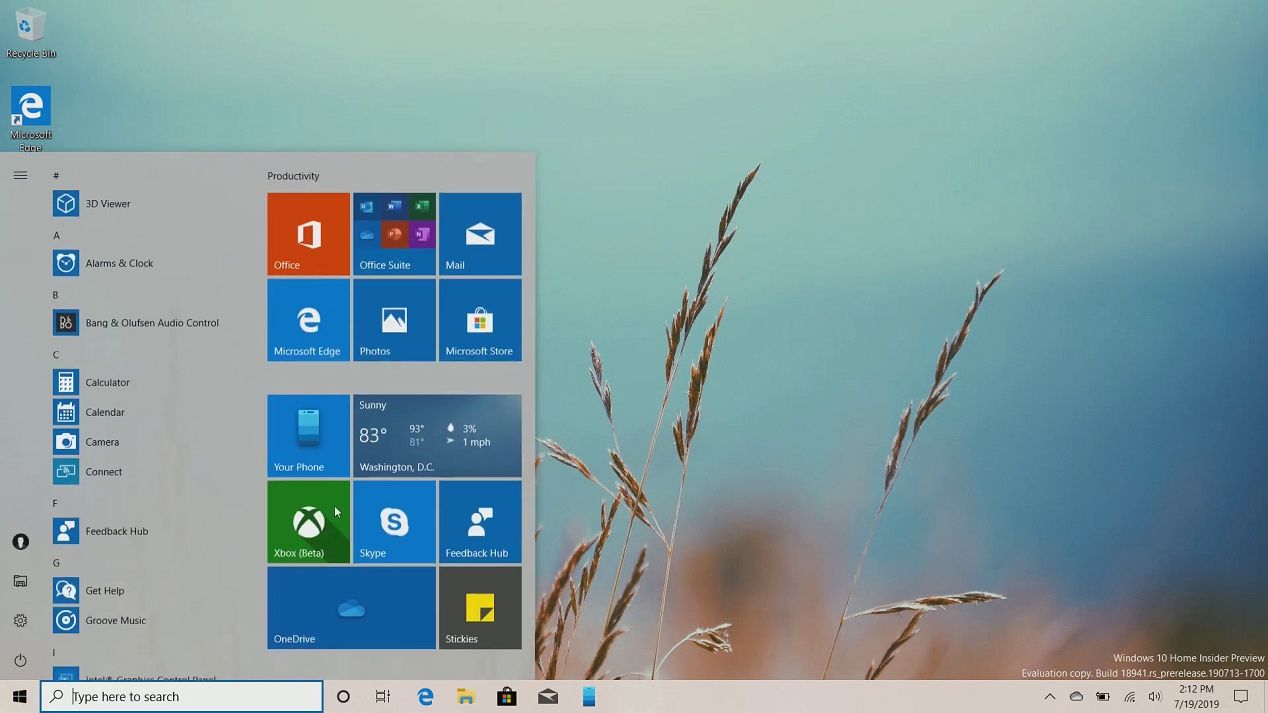Launch the Microsoft Edge tile

pos(309,320)
